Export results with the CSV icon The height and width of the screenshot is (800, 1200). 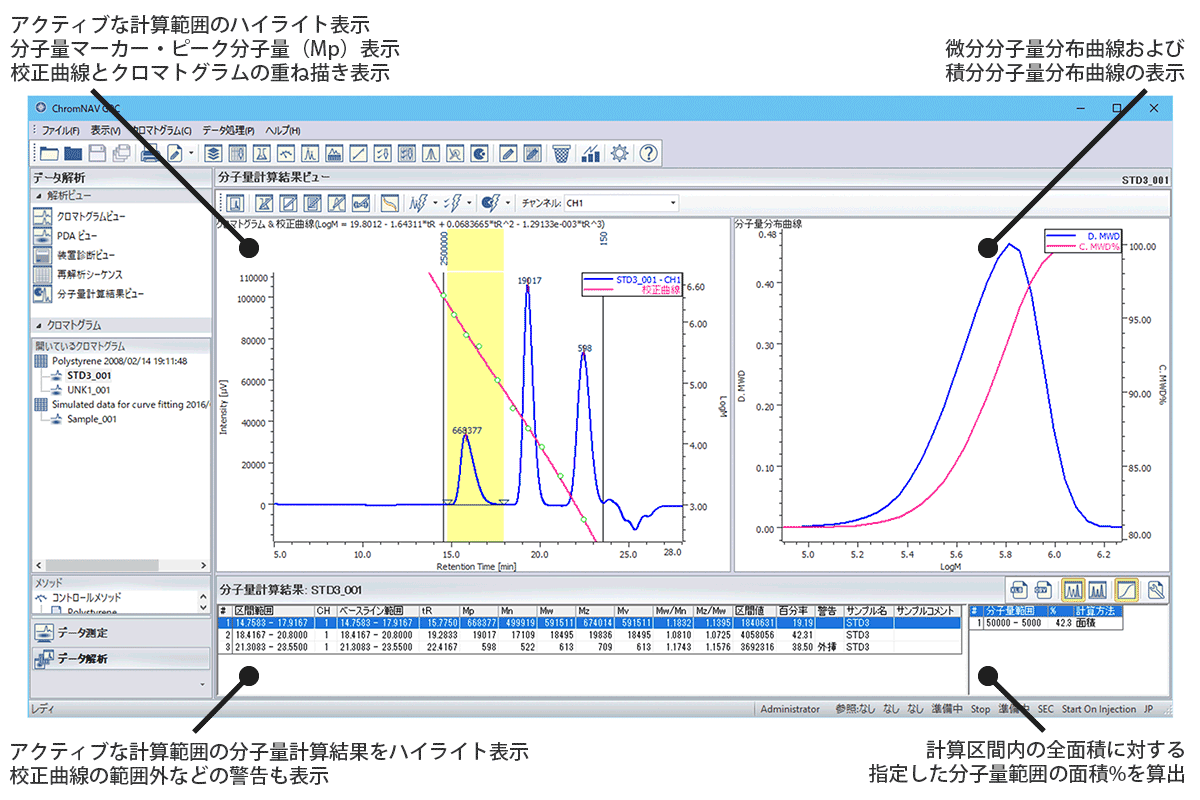point(1045,591)
